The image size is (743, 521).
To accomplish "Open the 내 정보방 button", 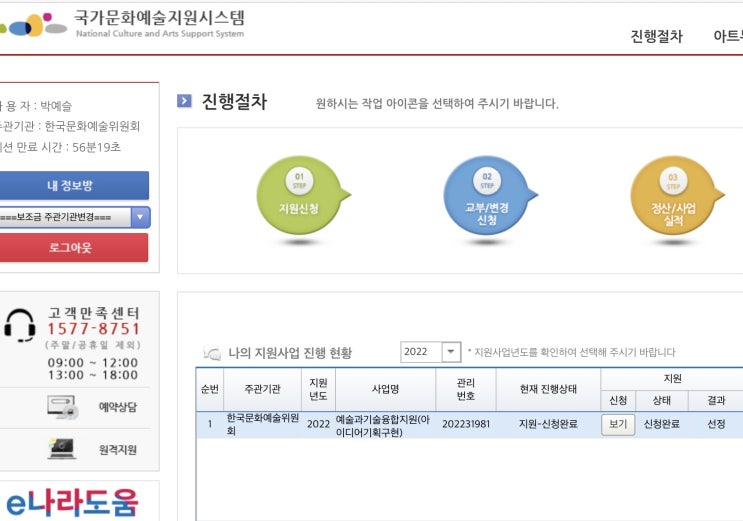I will (72, 185).
